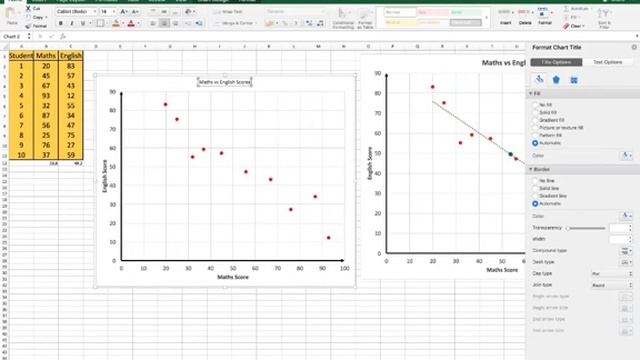
Task: Close the Format Chart Title pane
Action: tap(634, 47)
